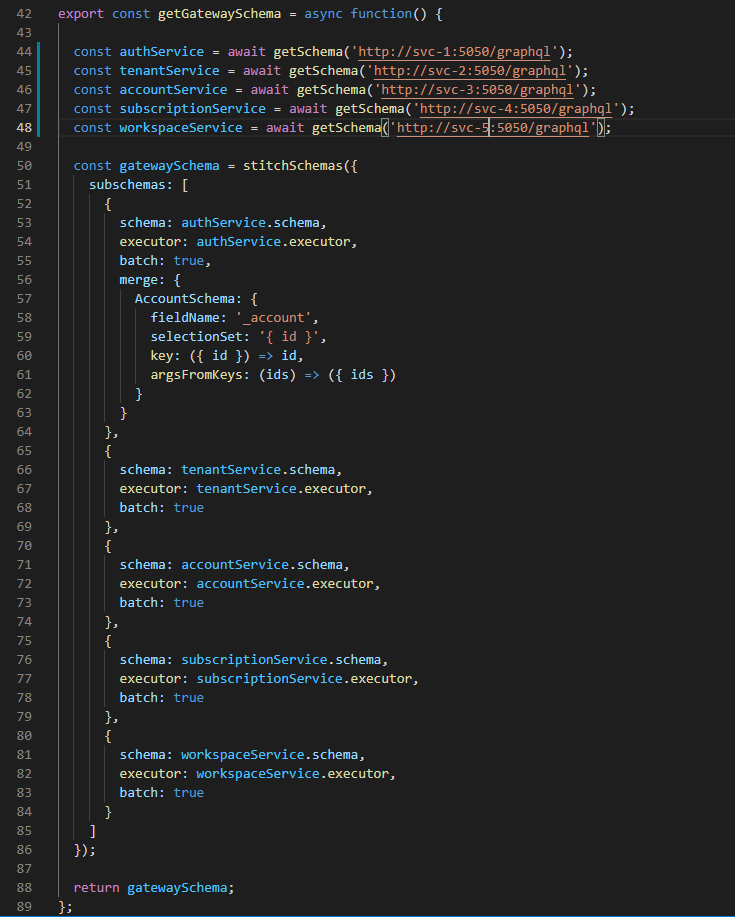Click the return keyword
Screen dimensions: 735x917
coord(96,887)
